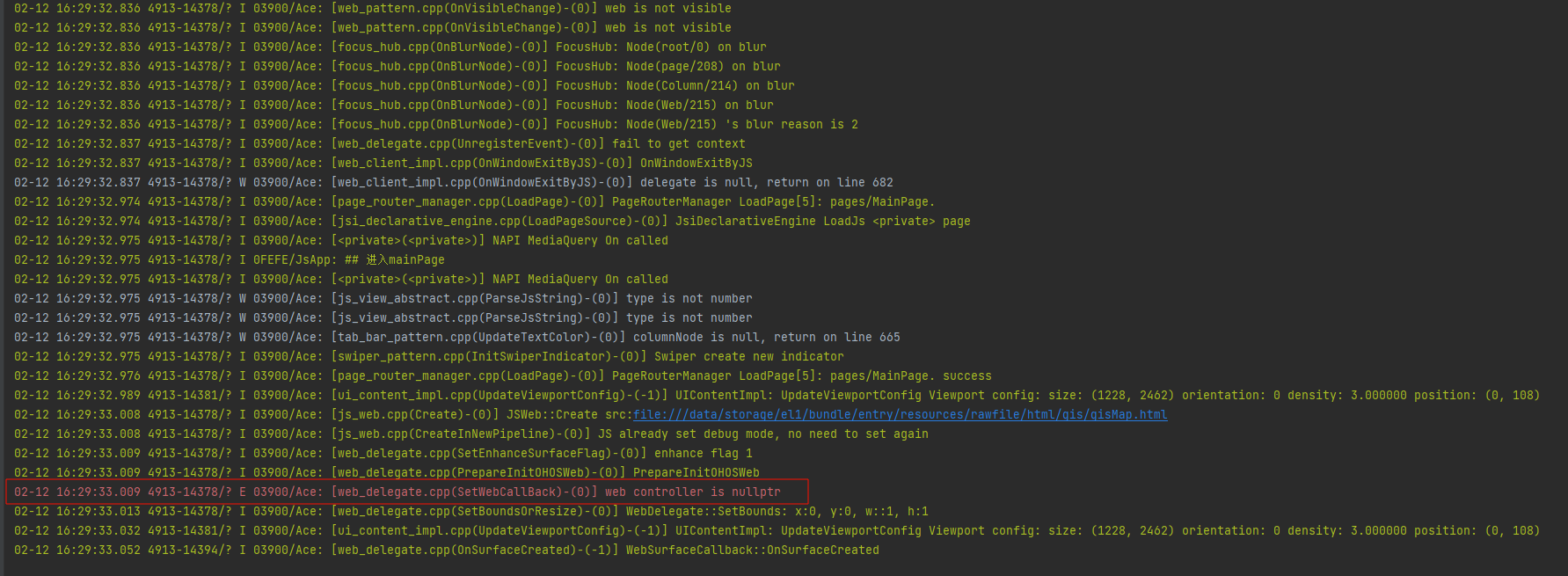
Task: Click the 'columnNode is null' warning line
Action: click(457, 337)
